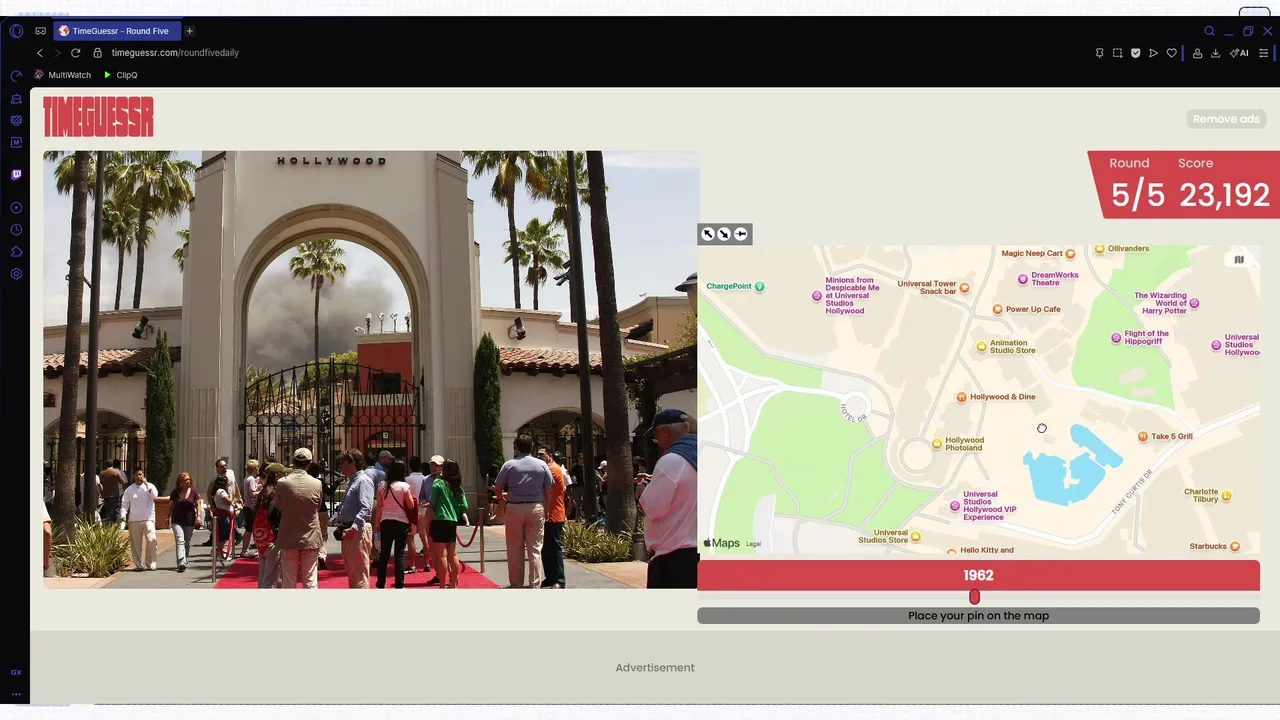Click the year slider handle
Viewport: 1280px width, 720px height.
[974, 597]
